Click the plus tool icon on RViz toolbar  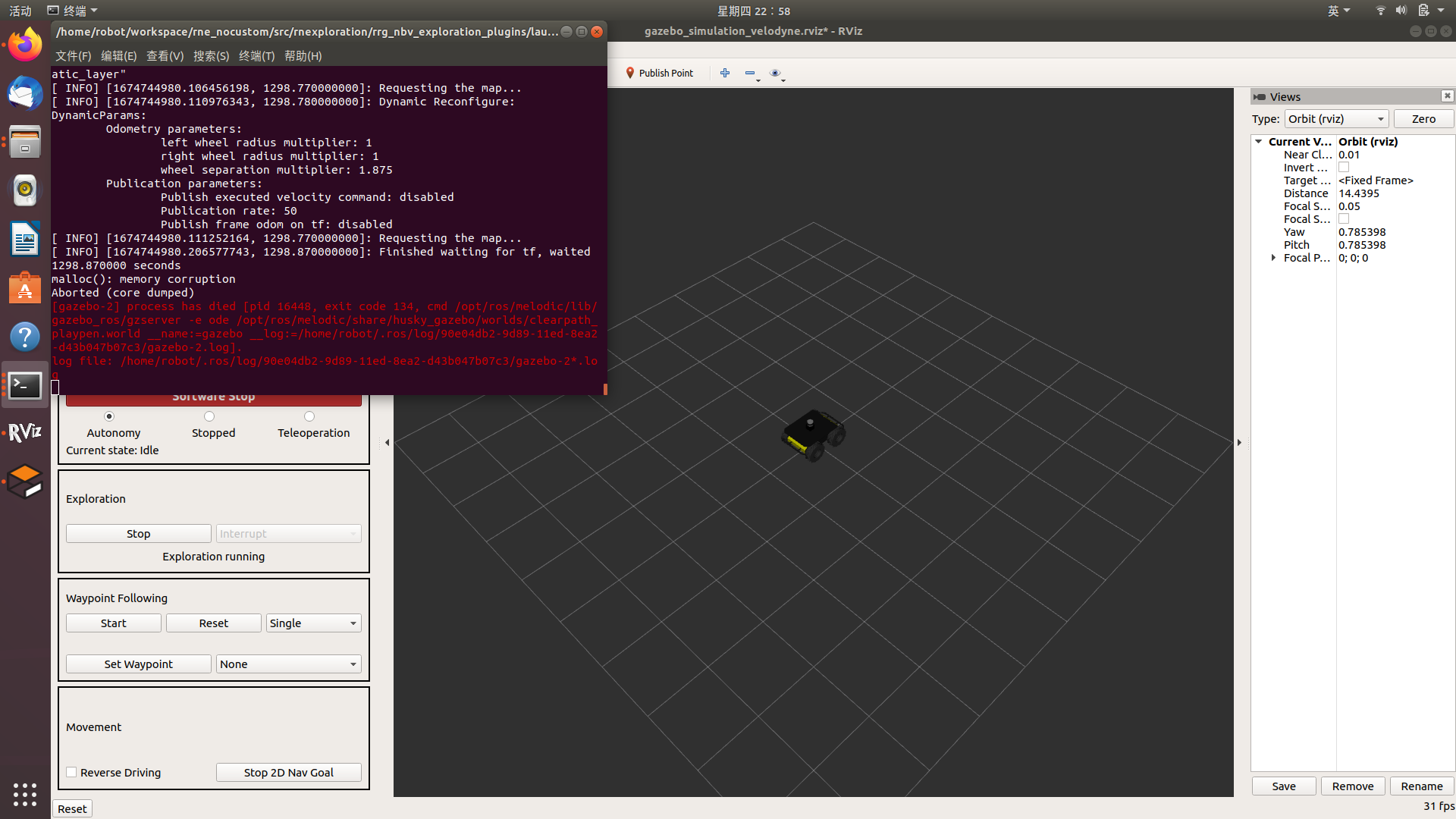[x=724, y=73]
